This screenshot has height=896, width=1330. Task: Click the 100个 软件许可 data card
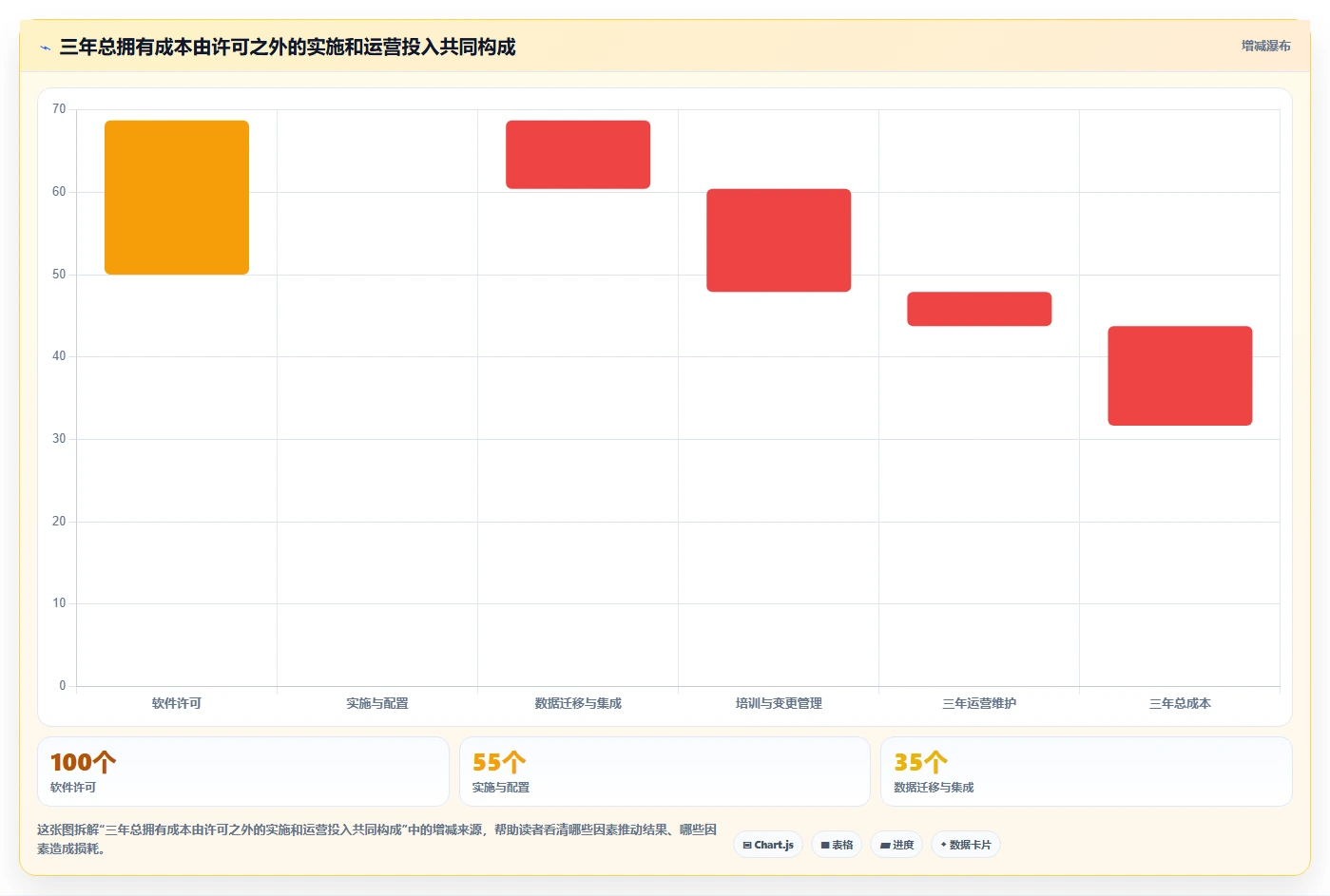[x=243, y=772]
